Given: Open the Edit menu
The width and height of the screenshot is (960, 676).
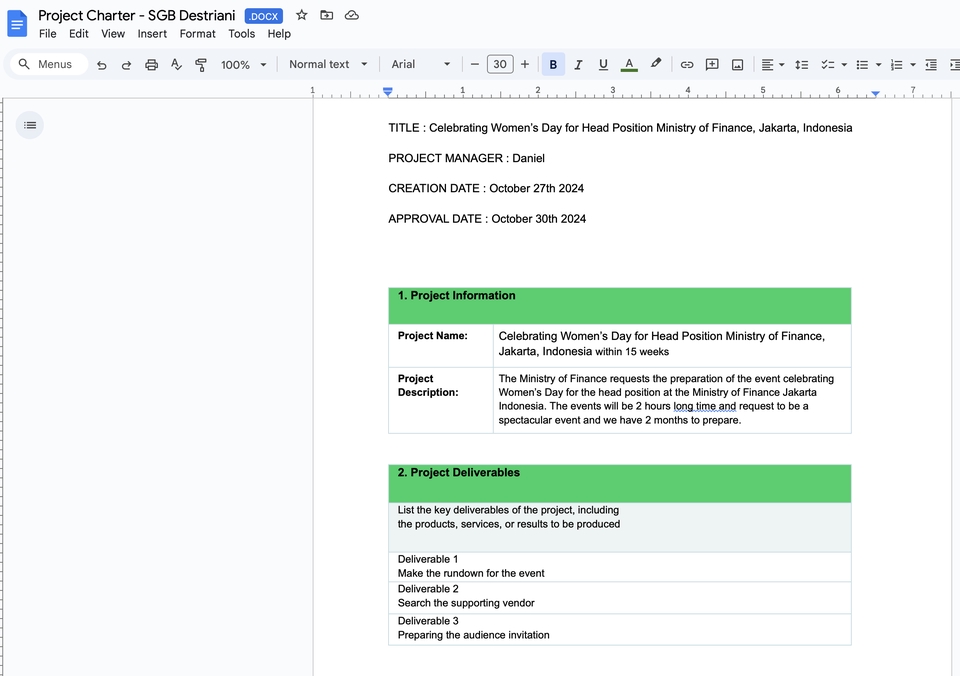Looking at the screenshot, I should 78,34.
